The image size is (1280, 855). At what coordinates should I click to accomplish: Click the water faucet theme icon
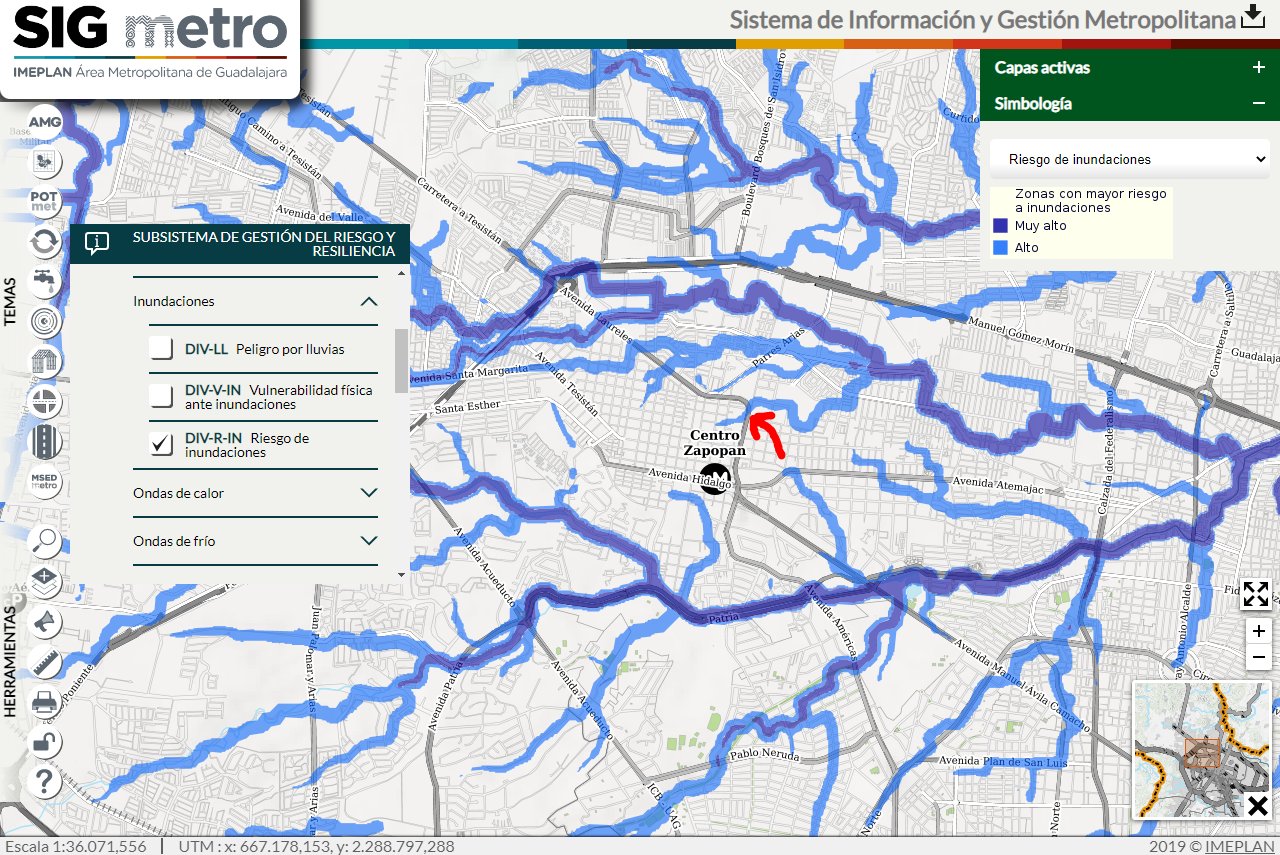click(x=45, y=281)
